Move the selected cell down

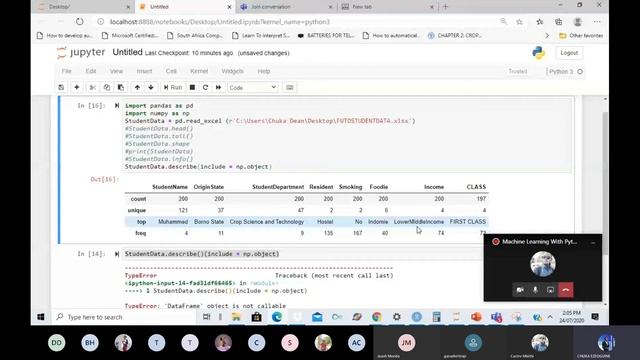(x=151, y=87)
